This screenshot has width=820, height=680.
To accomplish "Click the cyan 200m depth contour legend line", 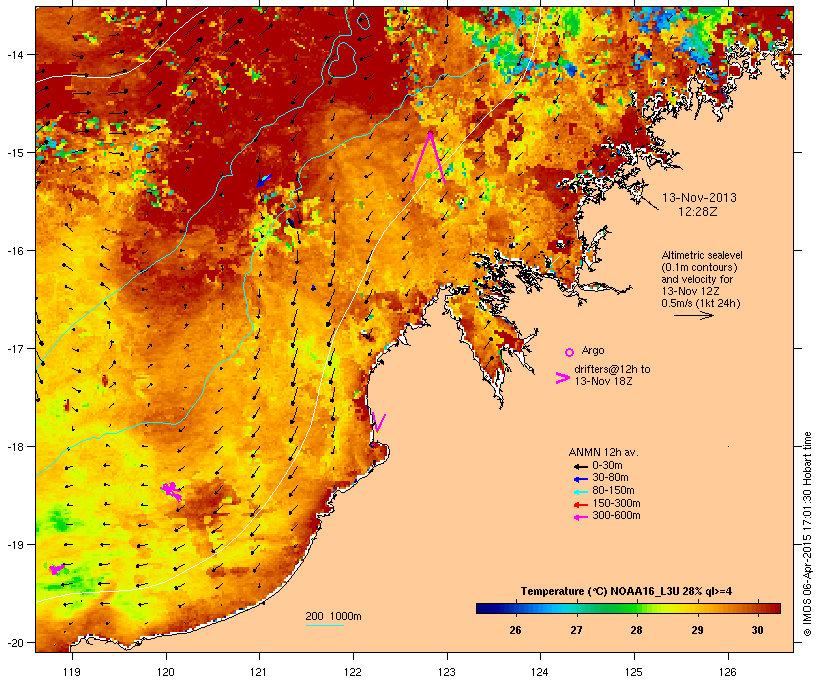I will pos(325,625).
